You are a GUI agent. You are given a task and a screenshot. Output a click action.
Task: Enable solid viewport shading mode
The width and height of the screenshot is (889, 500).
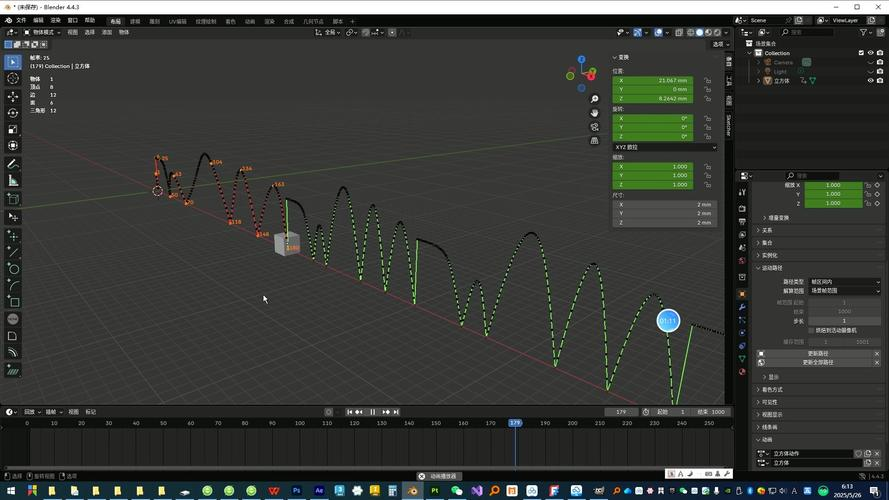pos(700,32)
